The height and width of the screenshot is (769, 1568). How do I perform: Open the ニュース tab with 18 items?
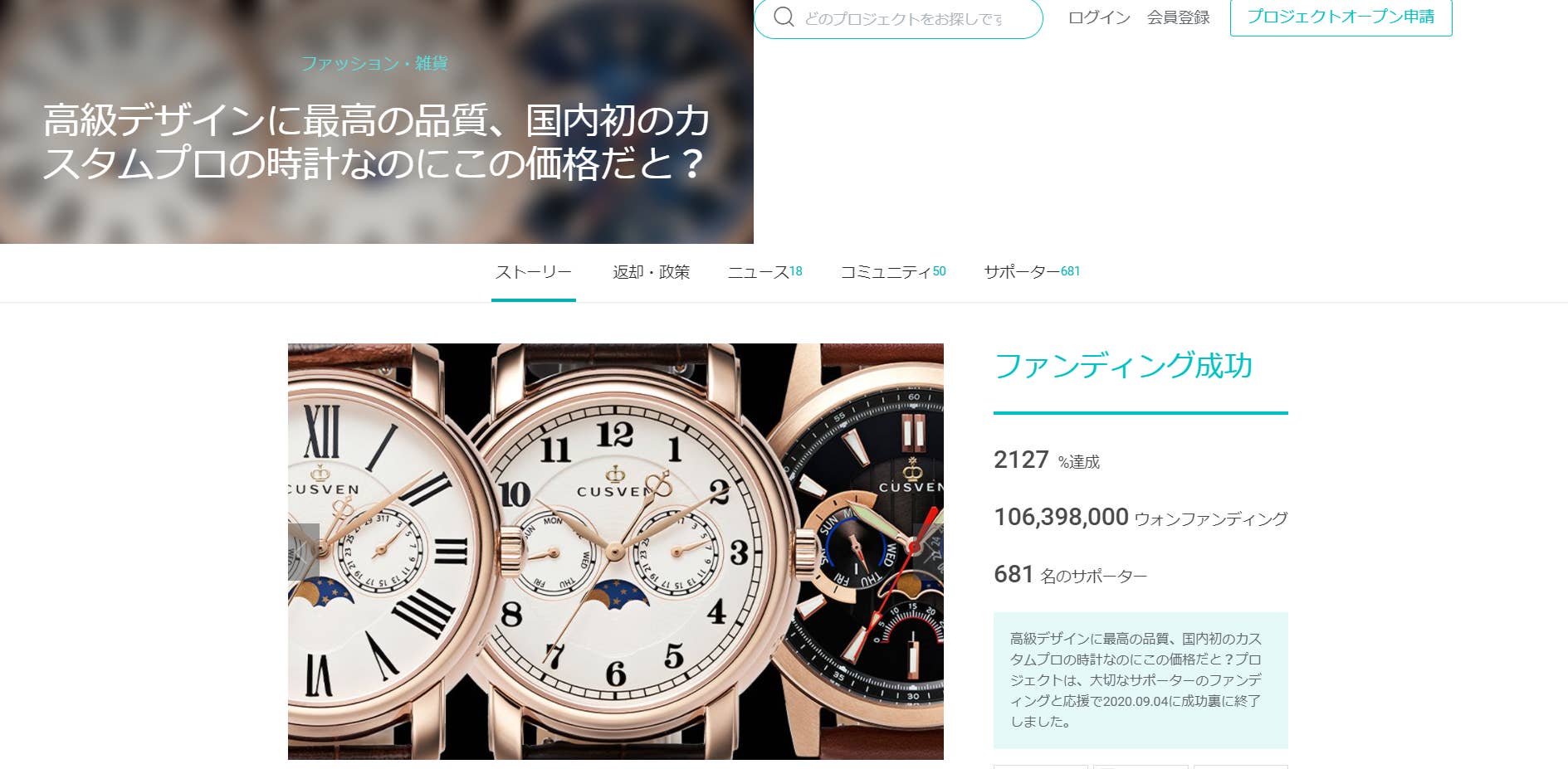(x=764, y=272)
